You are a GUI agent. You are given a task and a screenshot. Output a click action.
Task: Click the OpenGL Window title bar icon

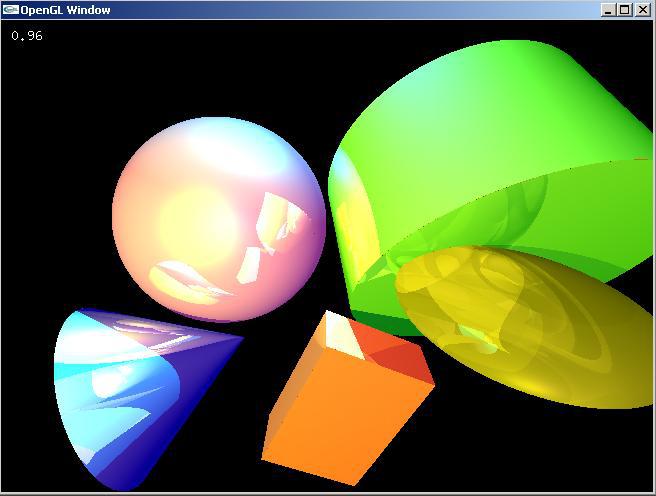[x=10, y=10]
